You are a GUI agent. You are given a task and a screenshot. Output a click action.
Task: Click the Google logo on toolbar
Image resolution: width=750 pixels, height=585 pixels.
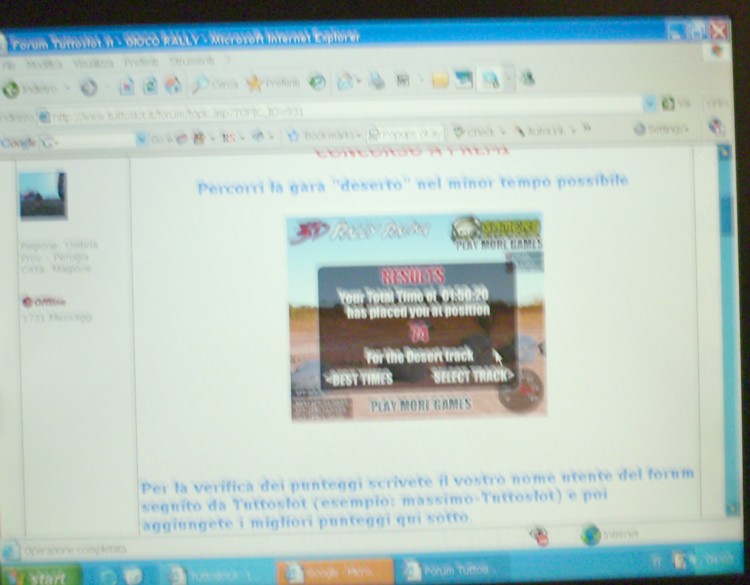pyautogui.click(x=18, y=143)
